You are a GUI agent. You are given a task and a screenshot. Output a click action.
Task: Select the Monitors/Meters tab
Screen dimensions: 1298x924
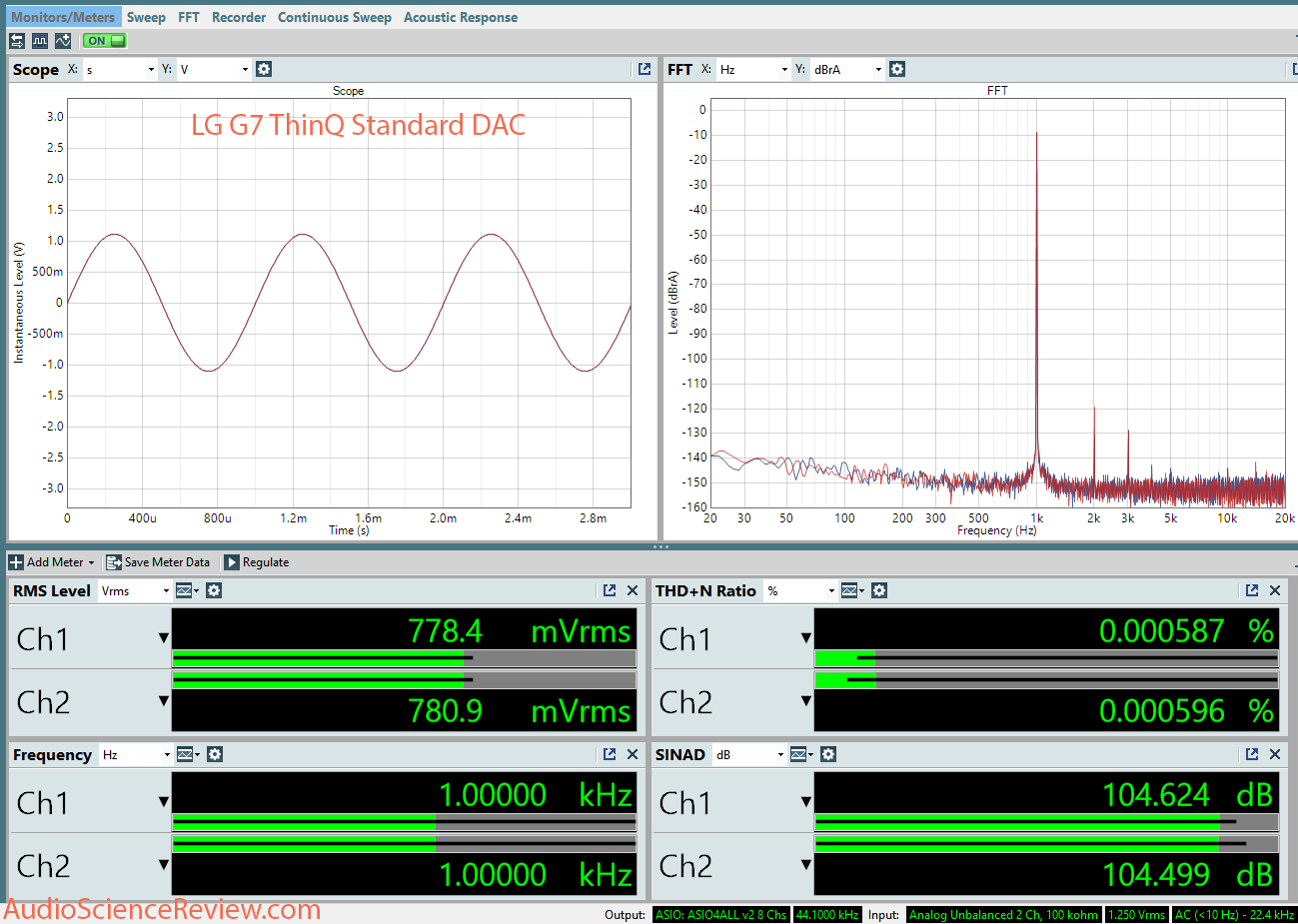coord(62,17)
